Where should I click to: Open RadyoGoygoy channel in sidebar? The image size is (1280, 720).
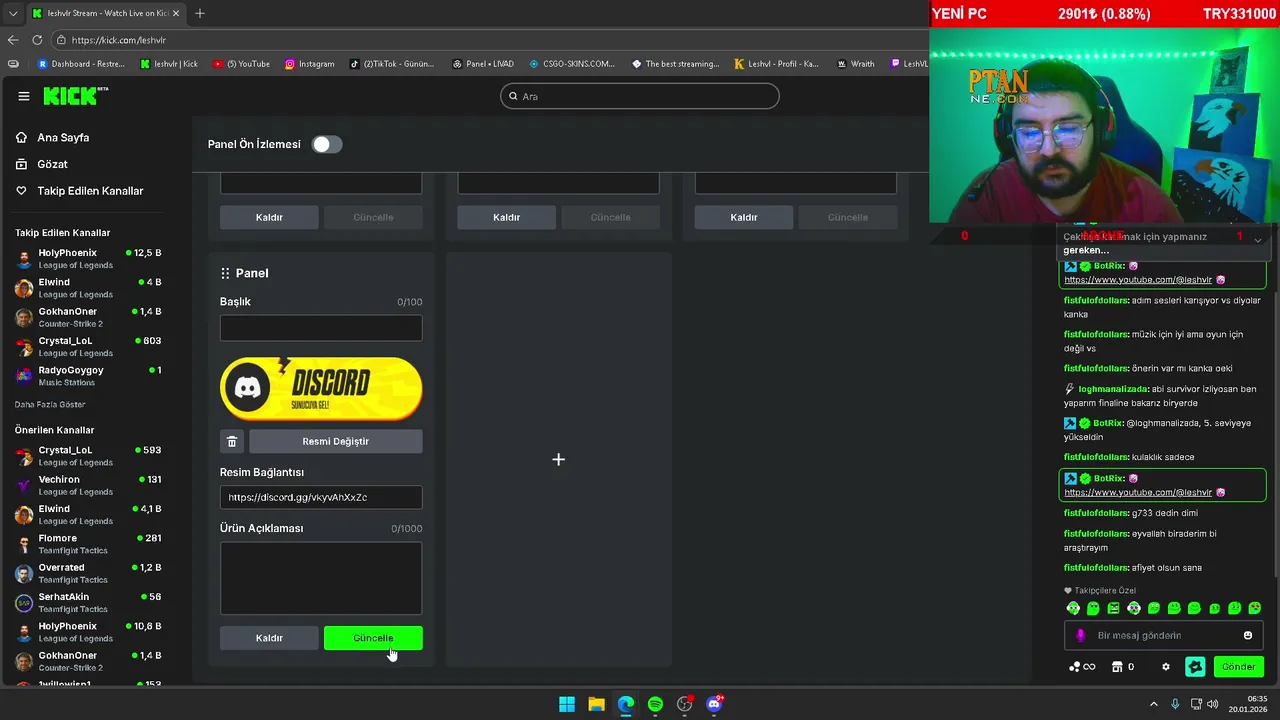click(x=88, y=376)
